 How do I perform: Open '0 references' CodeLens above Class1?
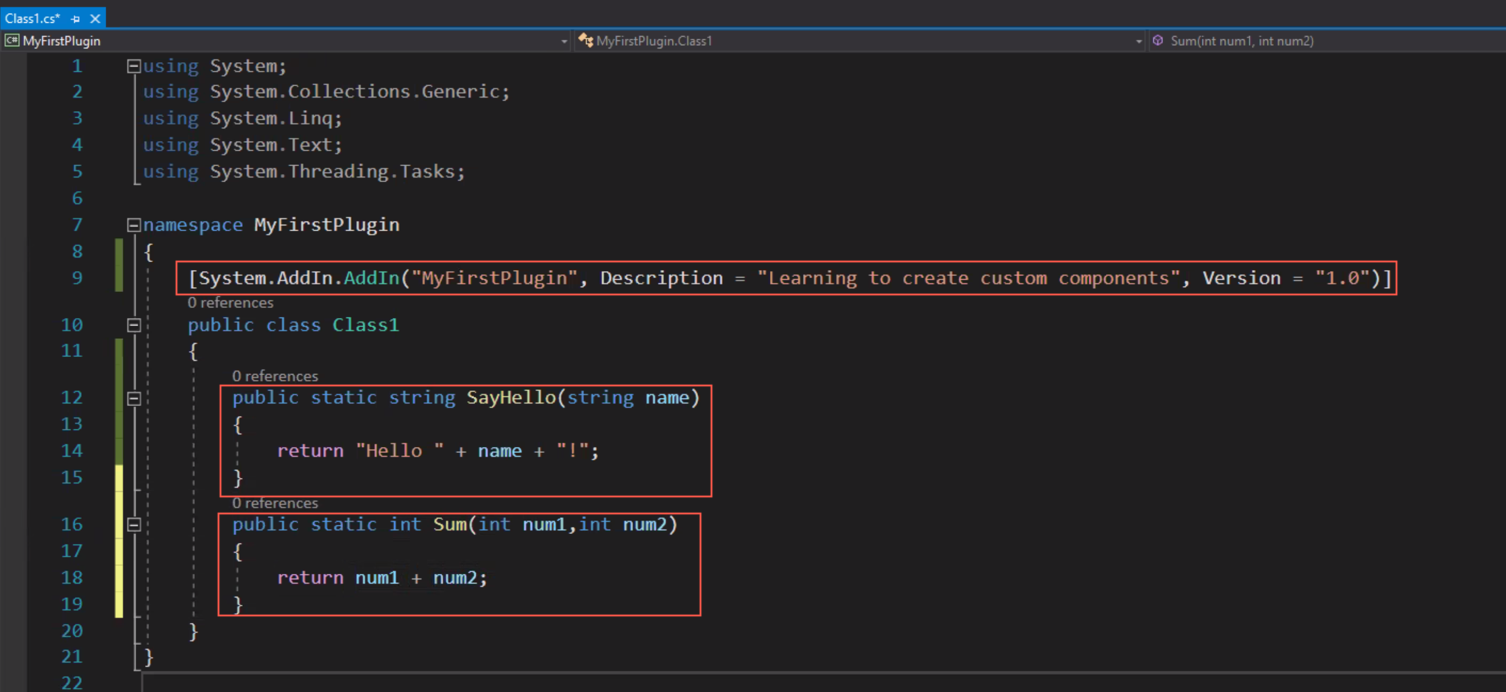pos(230,302)
